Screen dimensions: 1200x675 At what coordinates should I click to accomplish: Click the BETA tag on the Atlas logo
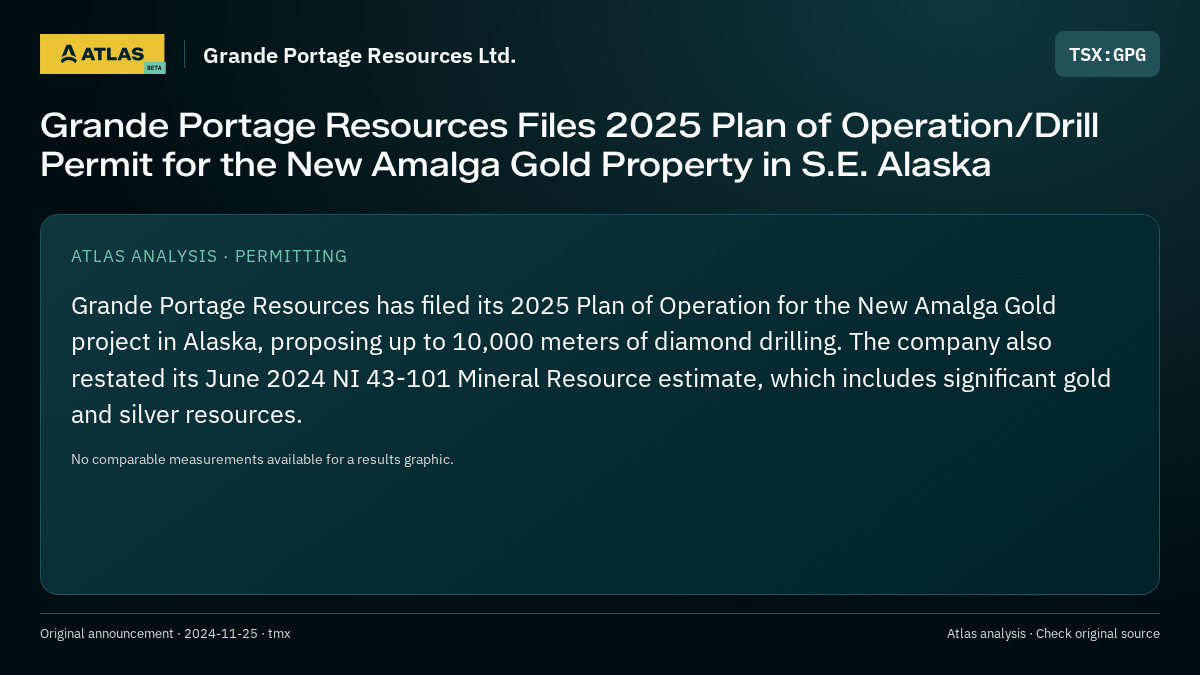tap(154, 68)
